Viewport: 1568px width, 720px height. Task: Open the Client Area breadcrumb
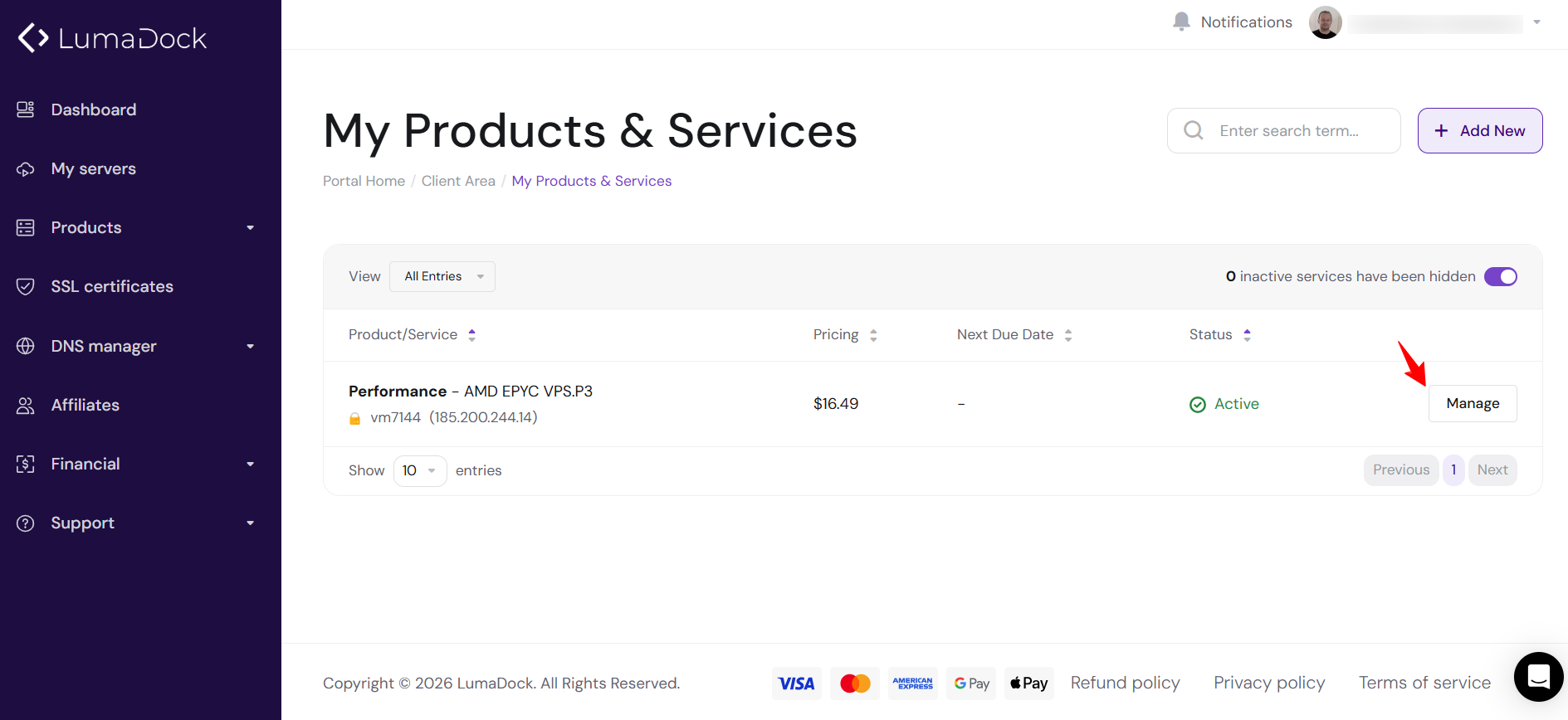(458, 181)
